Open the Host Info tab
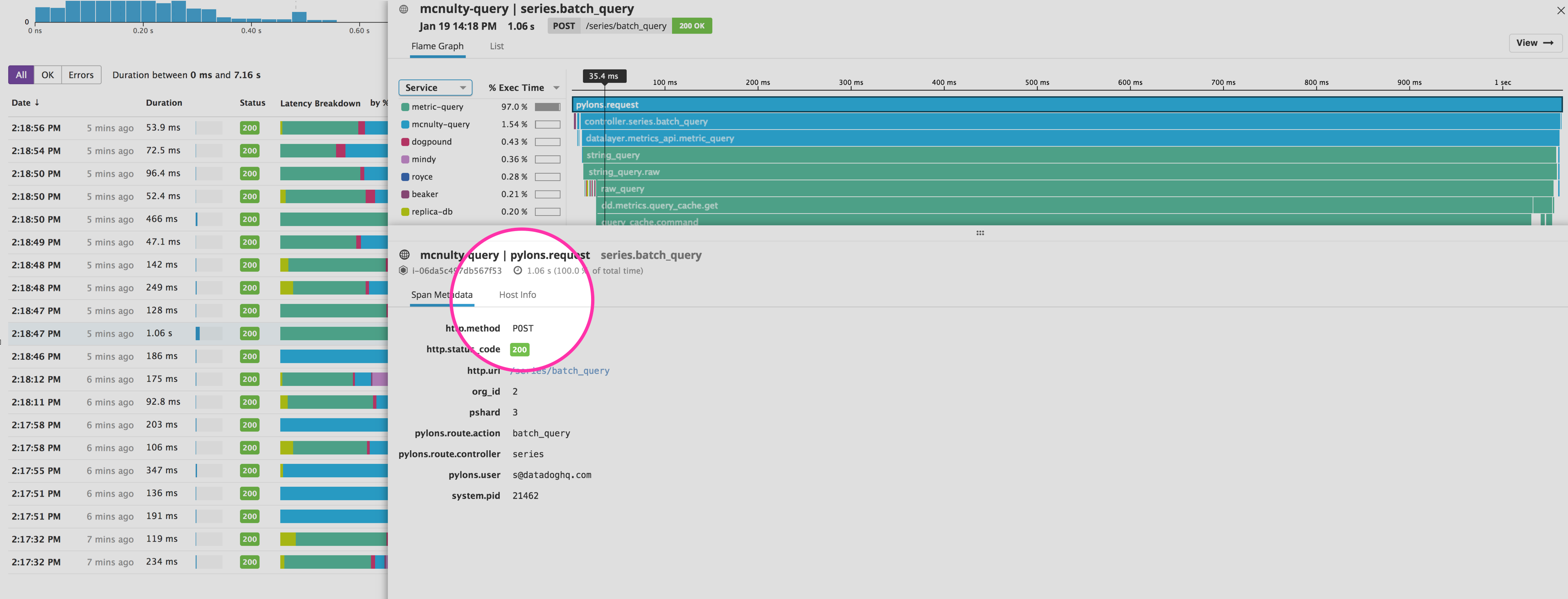The image size is (1568, 599). click(x=517, y=295)
